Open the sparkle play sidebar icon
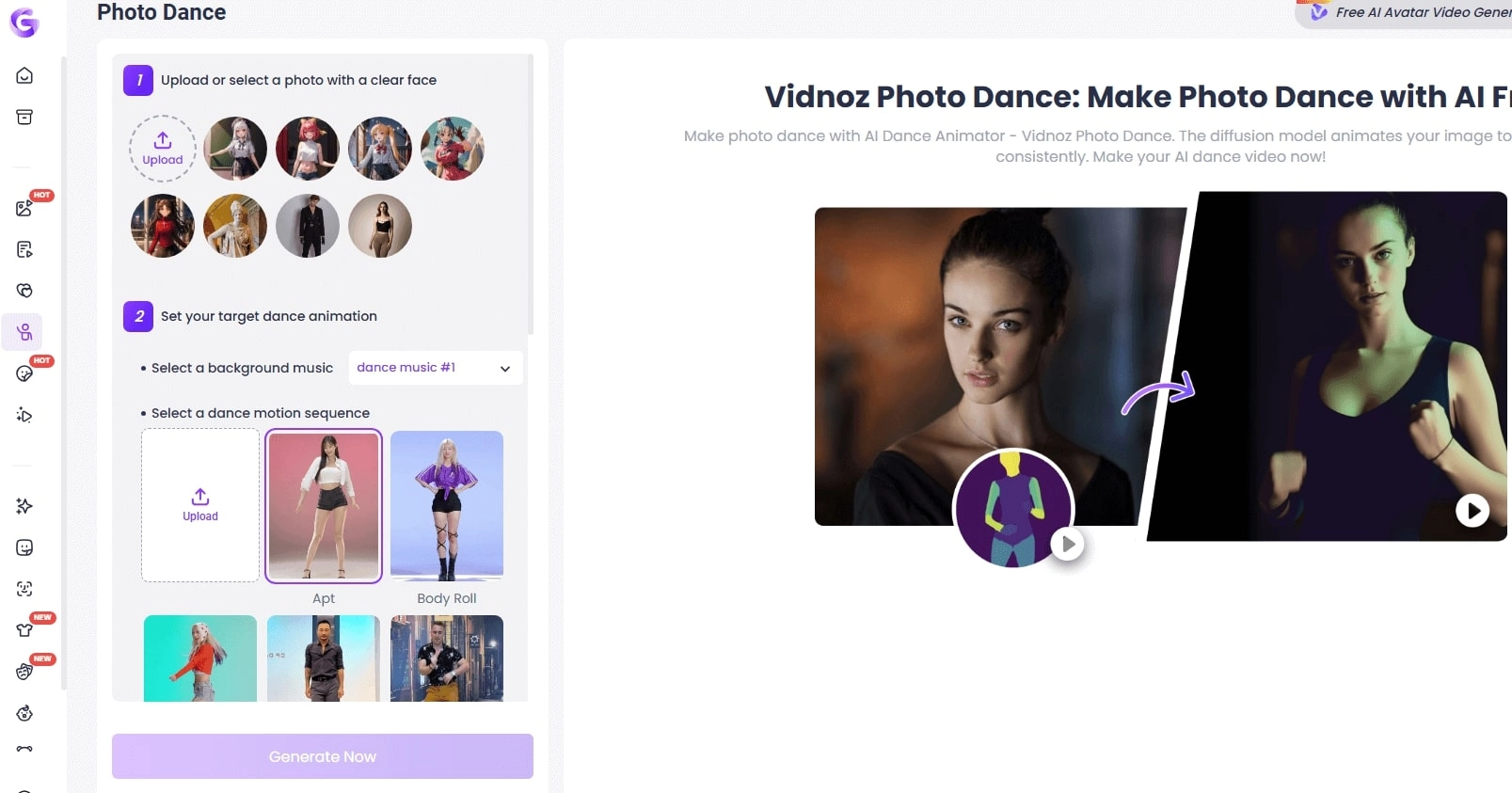 coord(24,415)
